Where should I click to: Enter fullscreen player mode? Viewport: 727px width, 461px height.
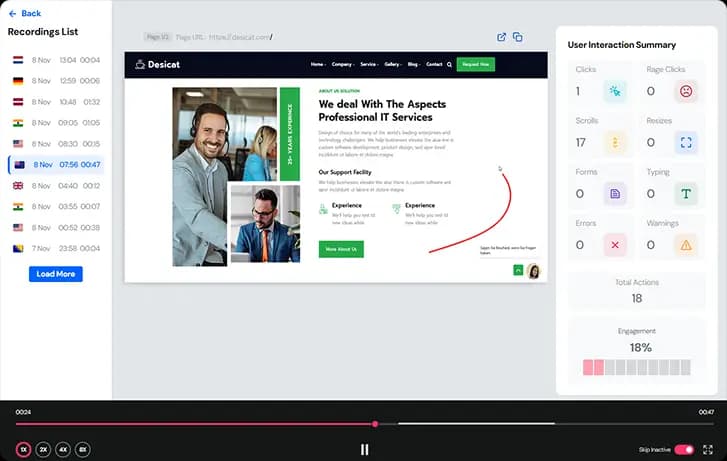[x=708, y=449]
